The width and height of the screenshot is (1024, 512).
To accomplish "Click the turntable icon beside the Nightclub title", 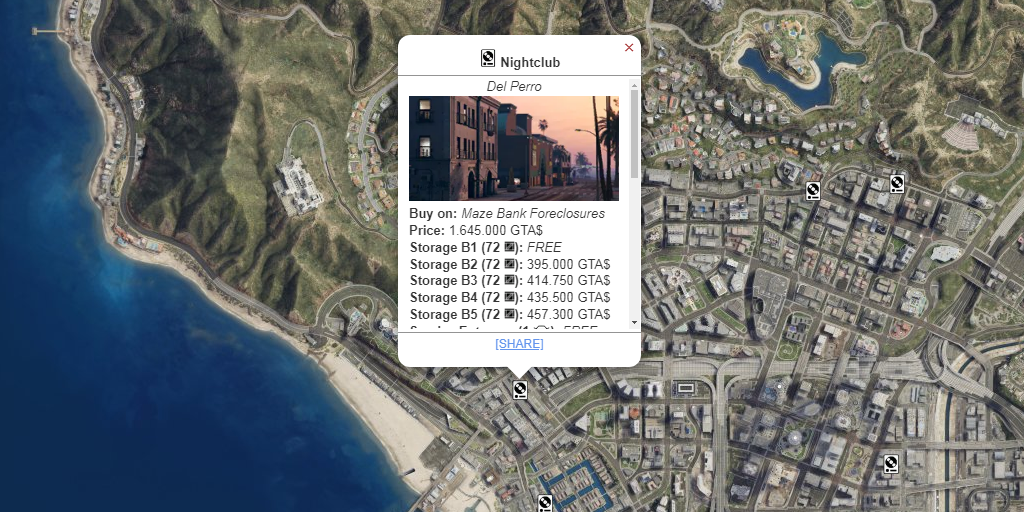I will click(x=488, y=59).
